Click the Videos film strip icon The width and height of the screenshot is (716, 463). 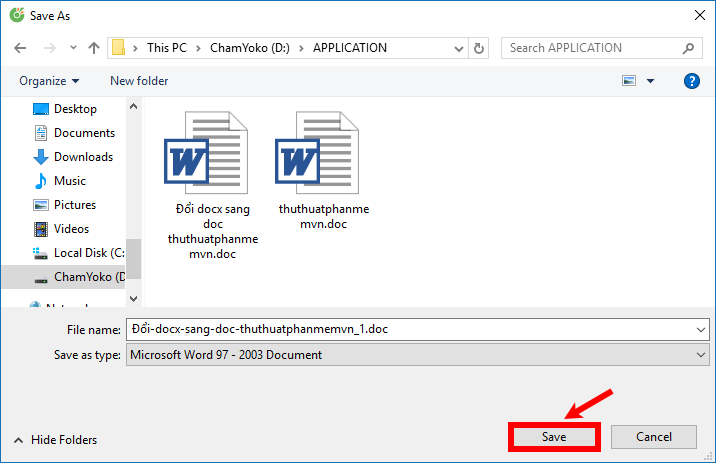[41, 229]
